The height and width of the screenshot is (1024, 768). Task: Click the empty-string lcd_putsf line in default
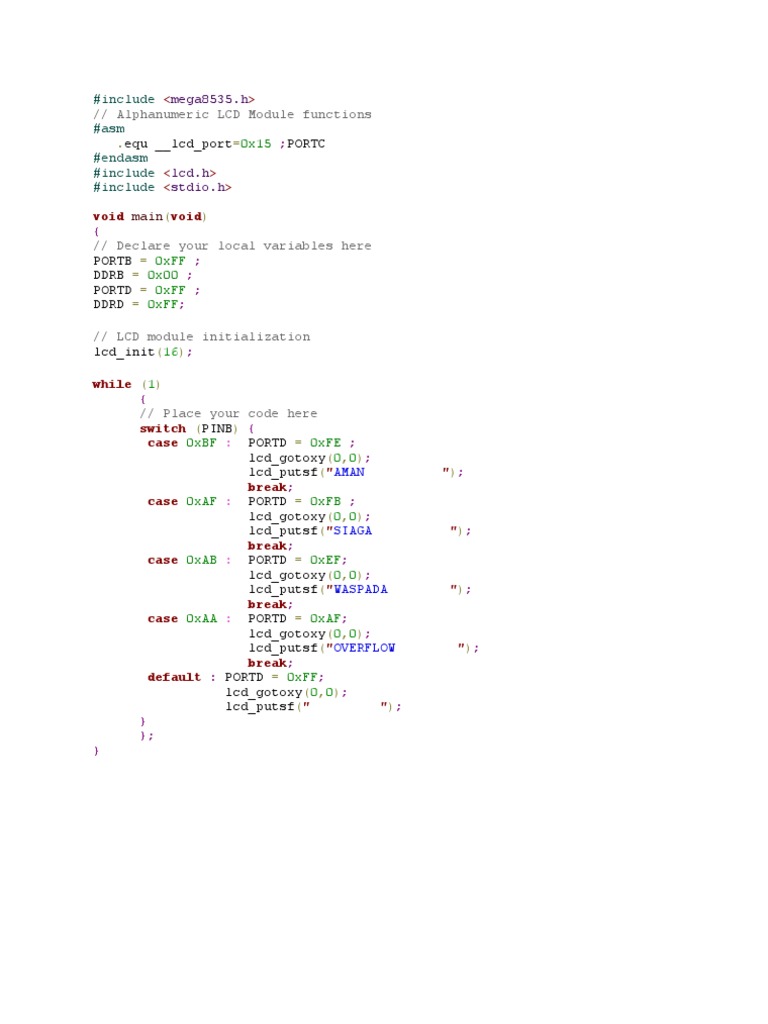click(313, 707)
